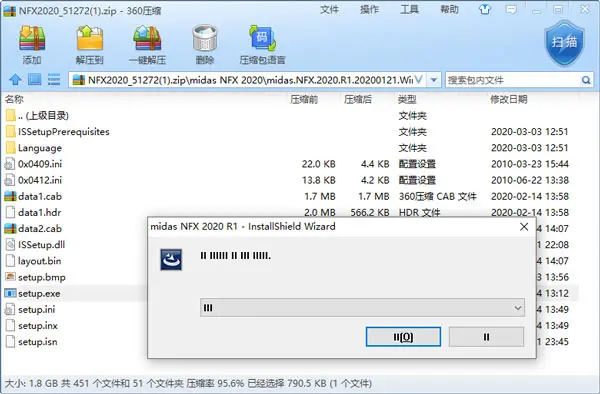Image resolution: width=600 pixels, height=394 pixels.
Task: Click the 0x0409.ini file icon
Action: tap(10, 164)
